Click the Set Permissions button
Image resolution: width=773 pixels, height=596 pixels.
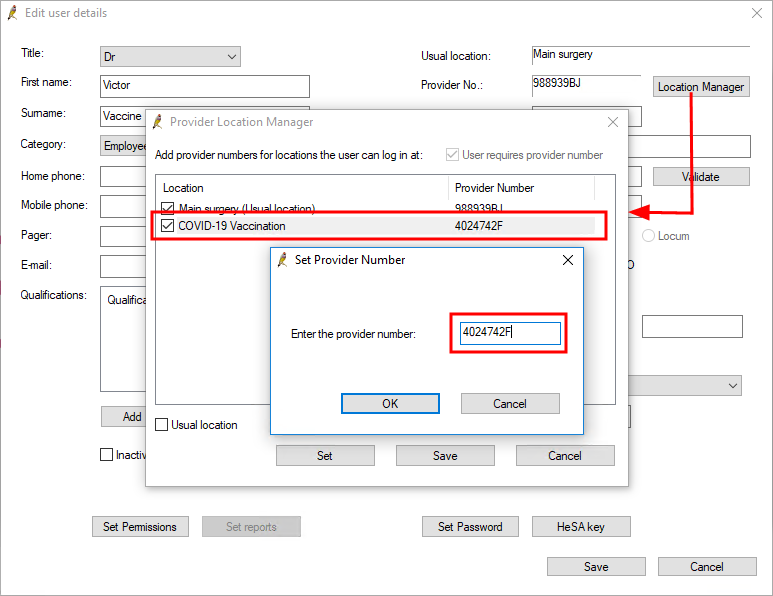(x=140, y=526)
